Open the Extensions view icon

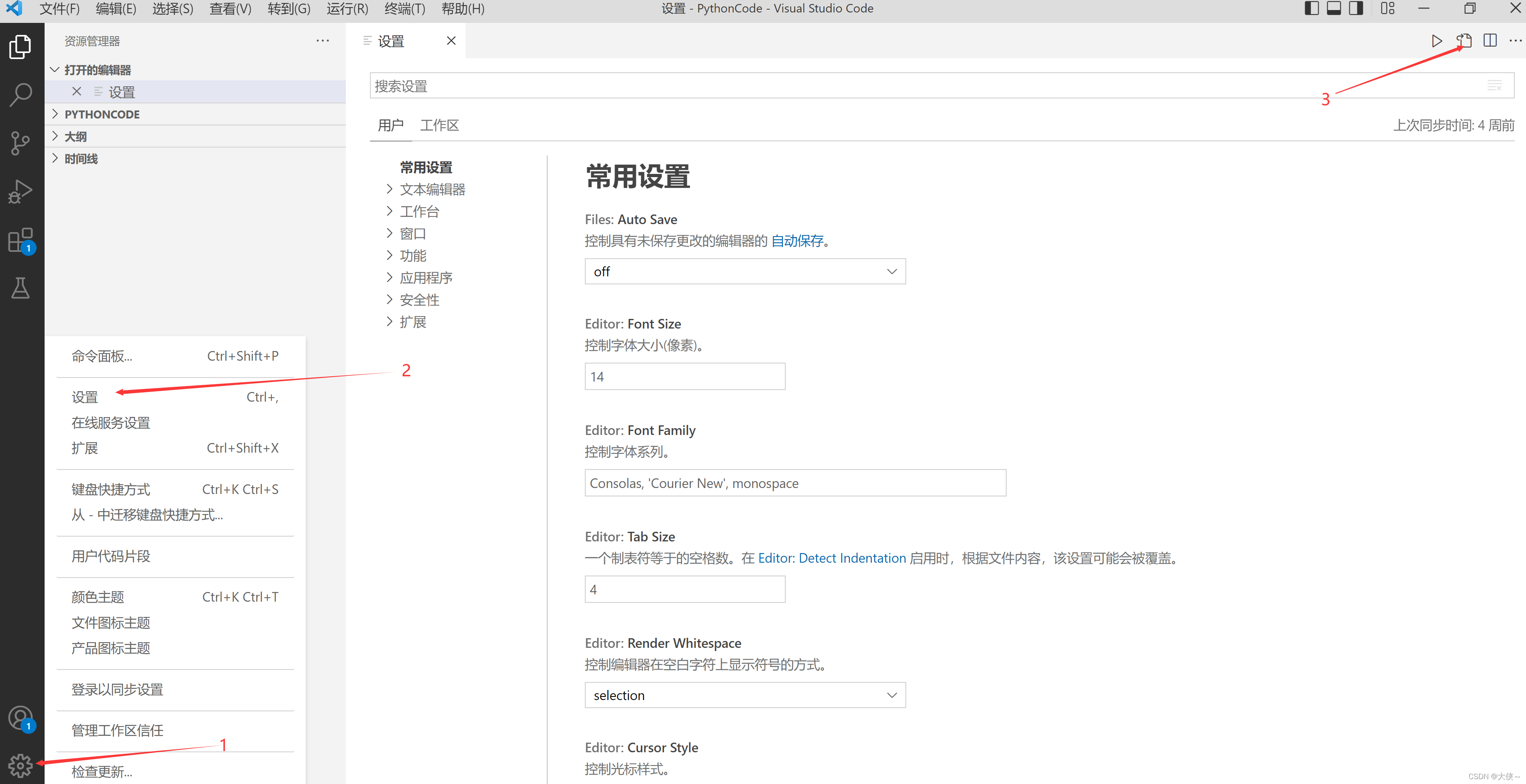(x=21, y=241)
